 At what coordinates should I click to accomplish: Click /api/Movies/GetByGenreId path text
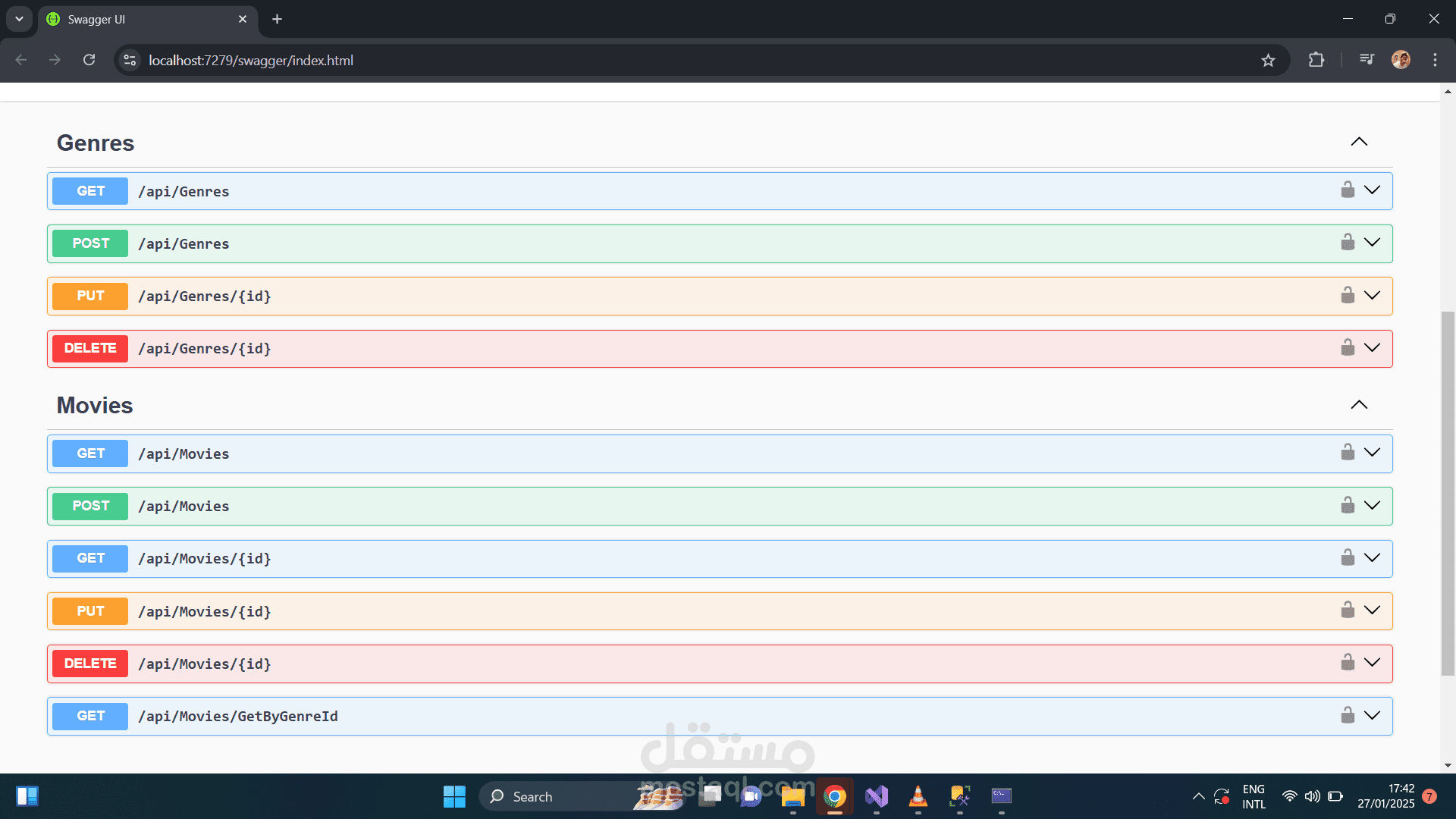pos(238,716)
